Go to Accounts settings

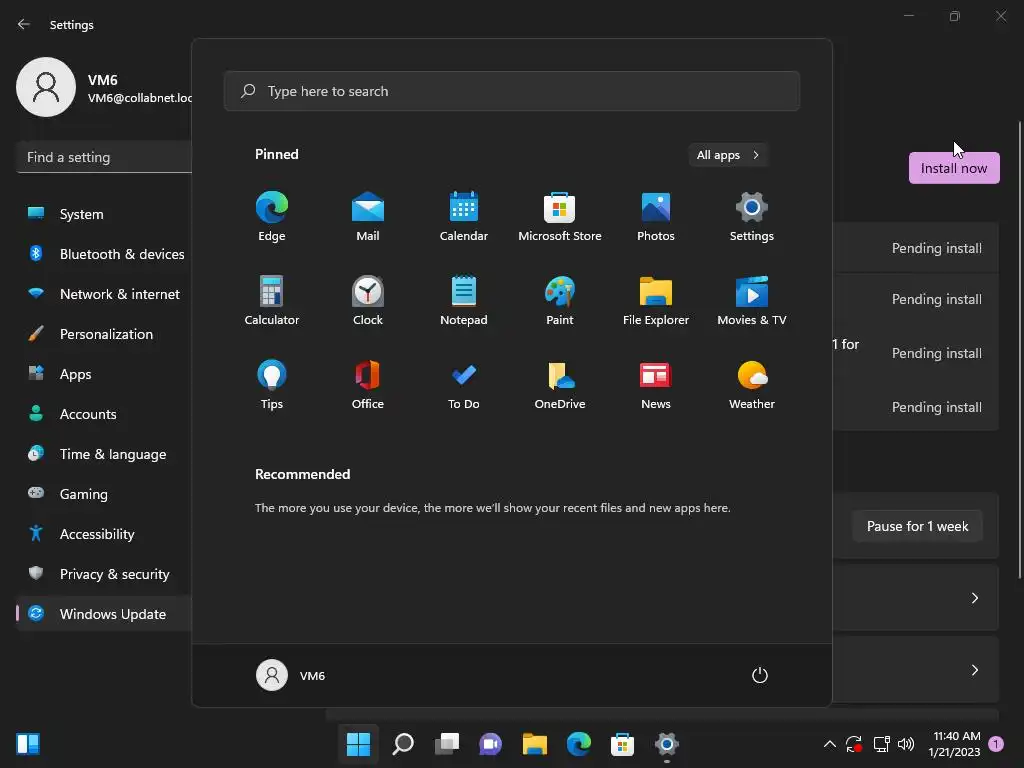pyautogui.click(x=104, y=414)
